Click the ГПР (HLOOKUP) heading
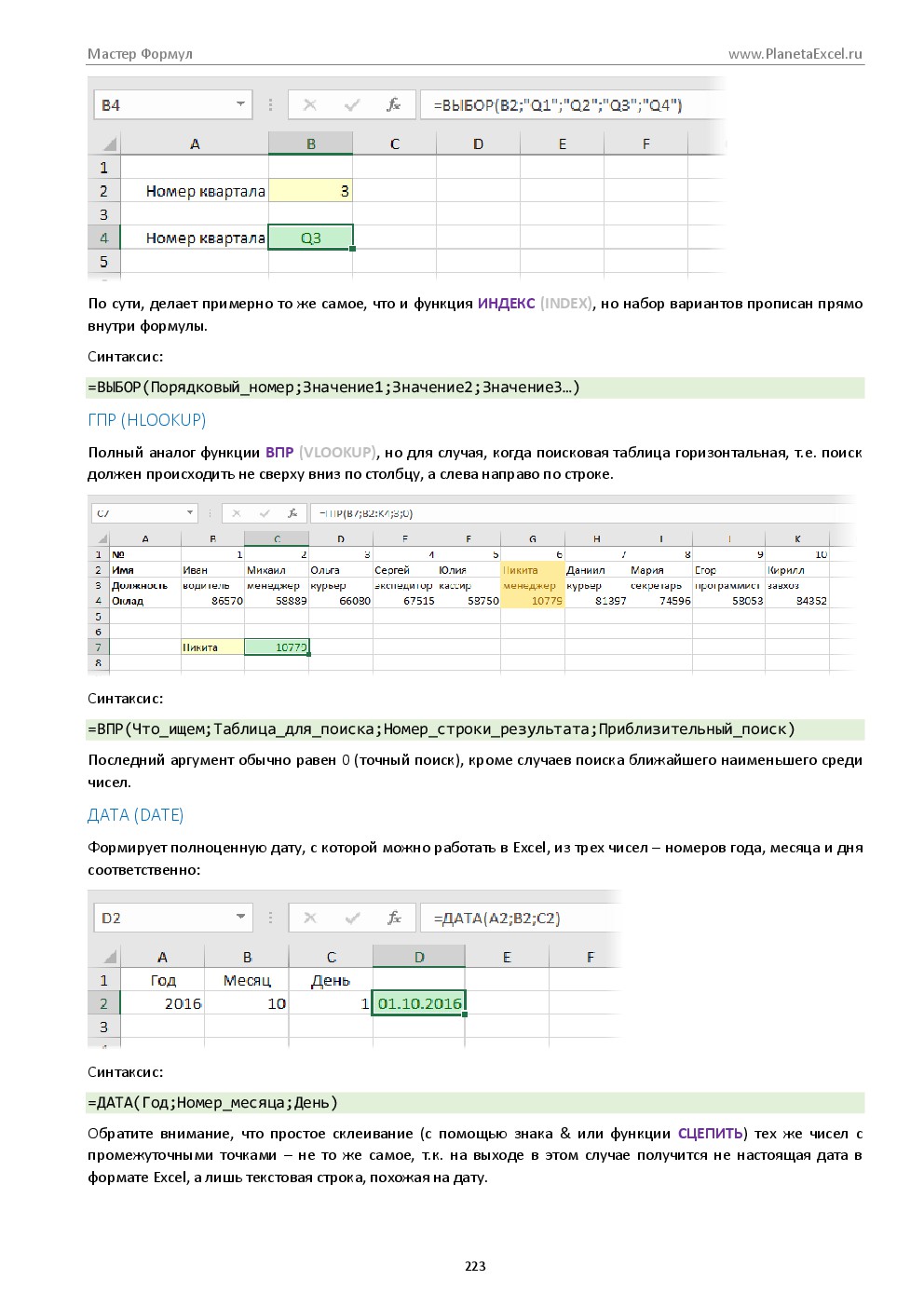924x1307 pixels. tap(147, 420)
